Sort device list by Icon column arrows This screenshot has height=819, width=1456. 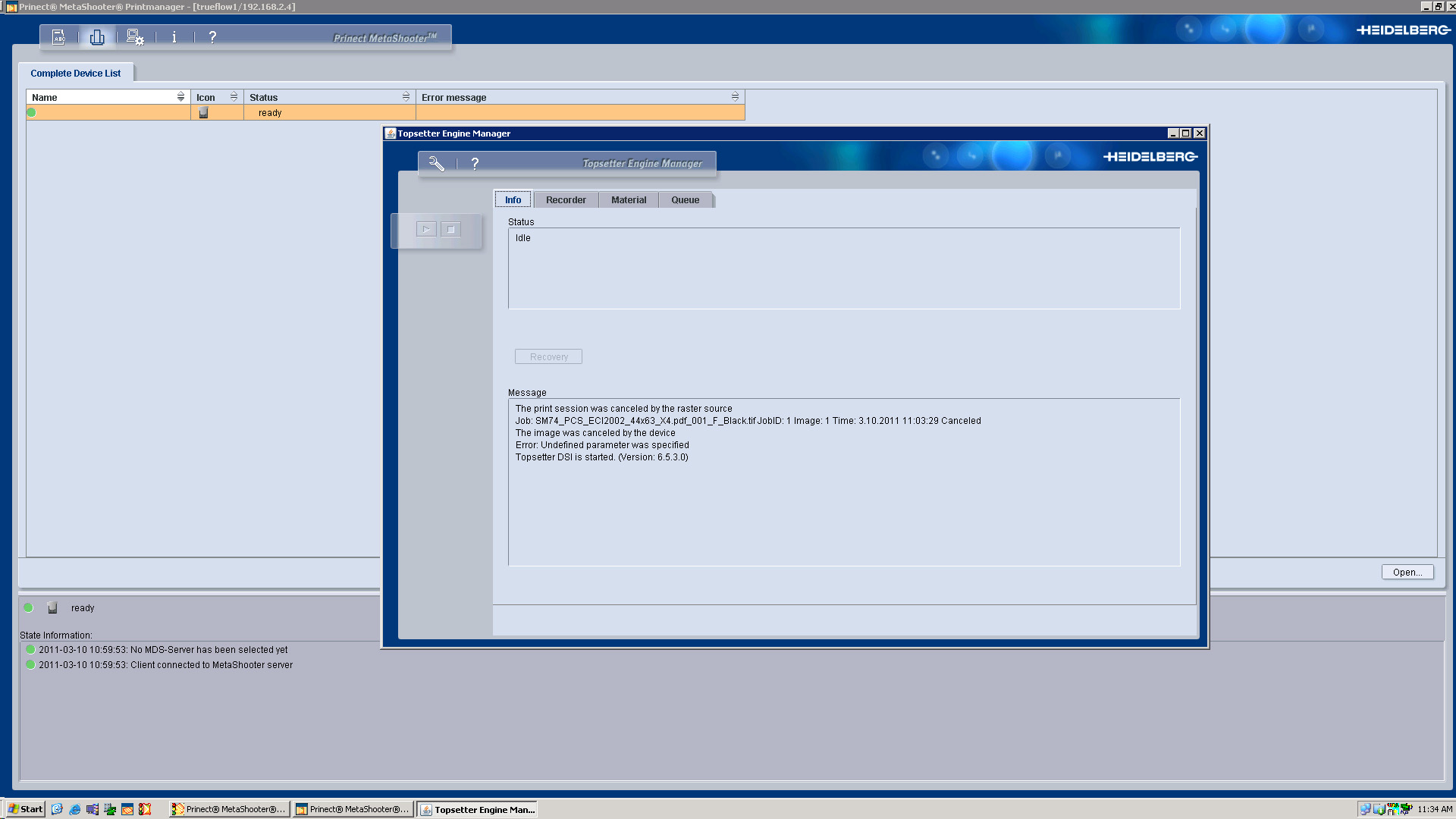(x=234, y=97)
